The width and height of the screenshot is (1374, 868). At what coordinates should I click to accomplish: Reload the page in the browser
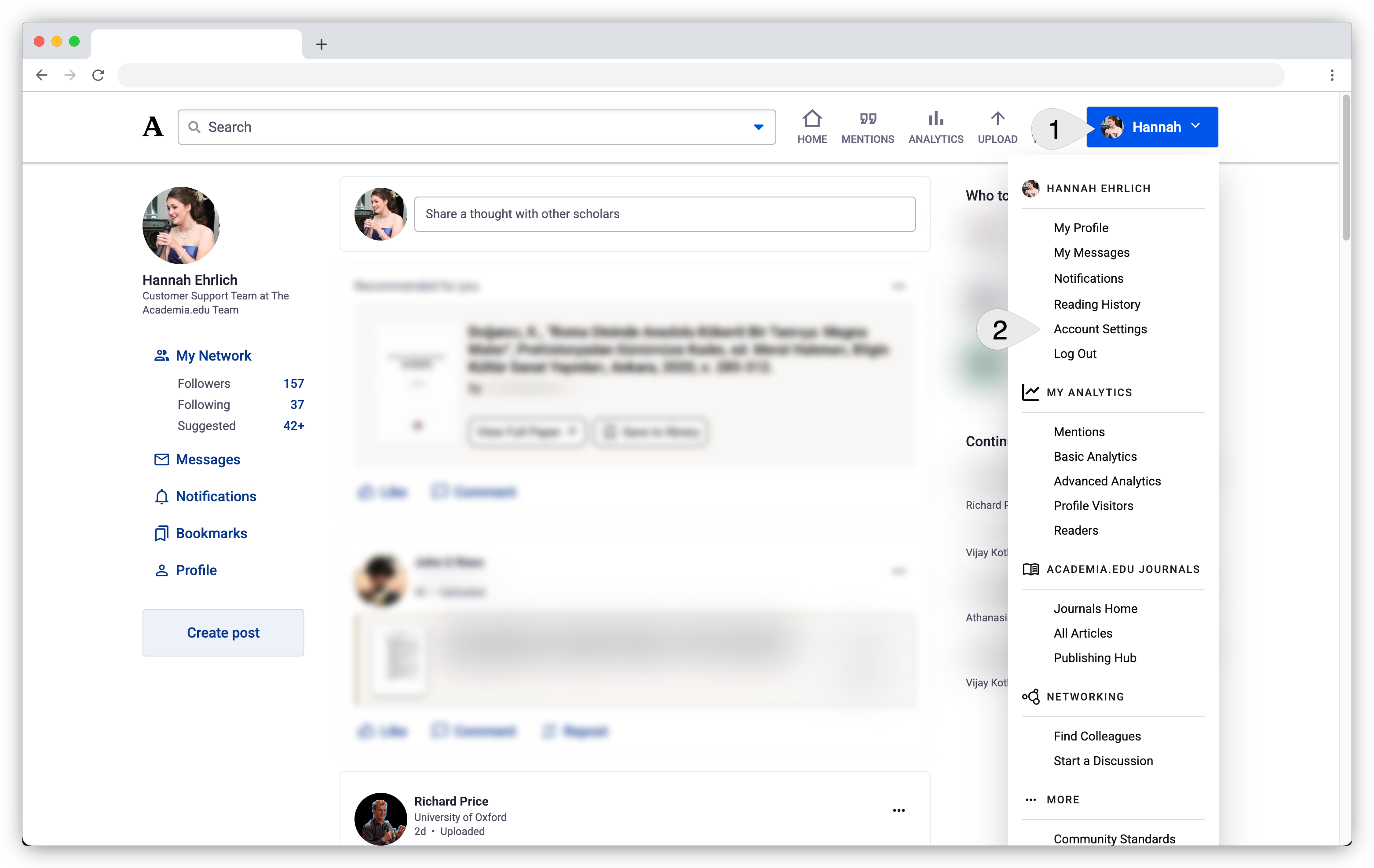click(x=98, y=75)
